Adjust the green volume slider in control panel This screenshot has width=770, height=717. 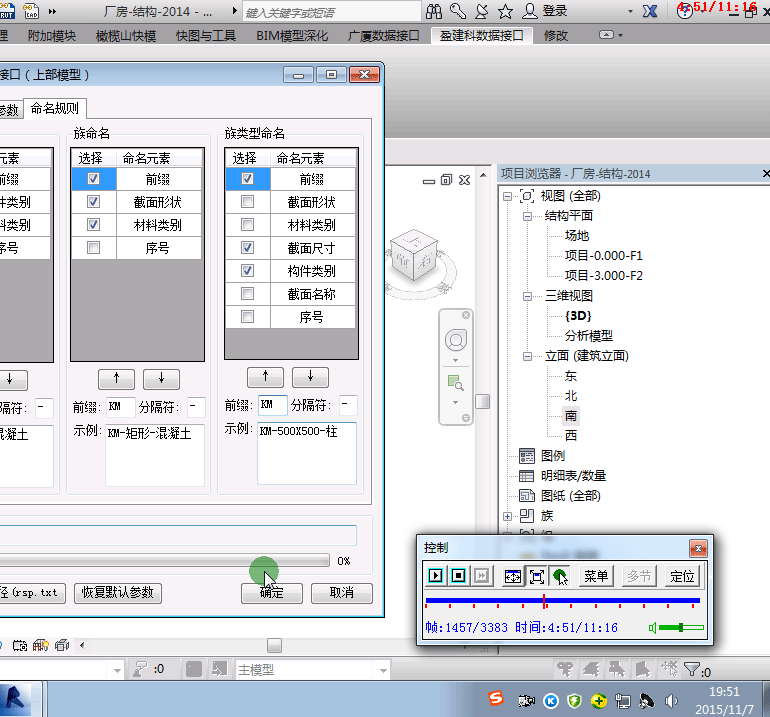click(680, 628)
